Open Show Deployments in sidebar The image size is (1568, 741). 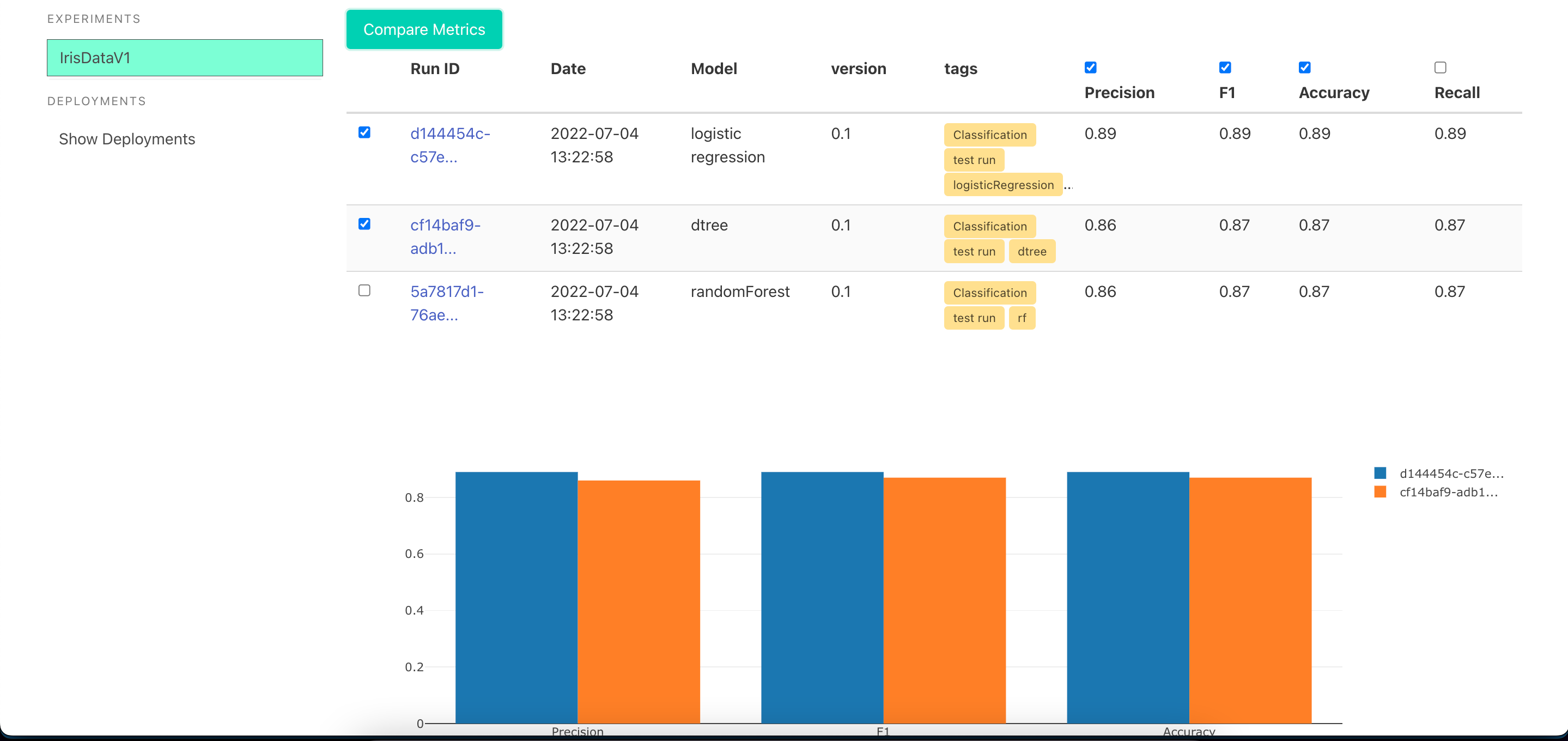pos(126,139)
